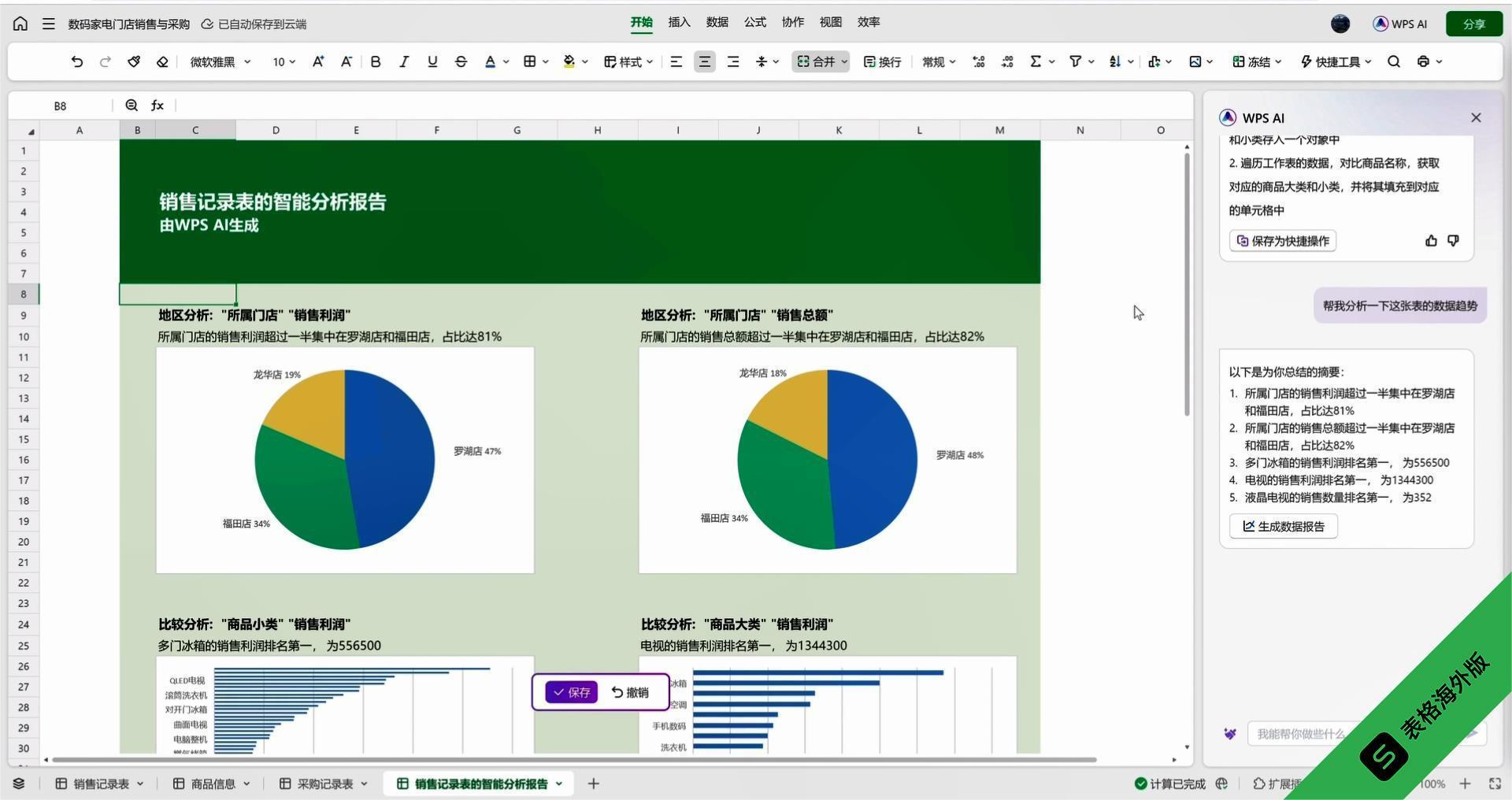Toggle italic formatting
Image resolution: width=1512 pixels, height=800 pixels.
pos(404,61)
